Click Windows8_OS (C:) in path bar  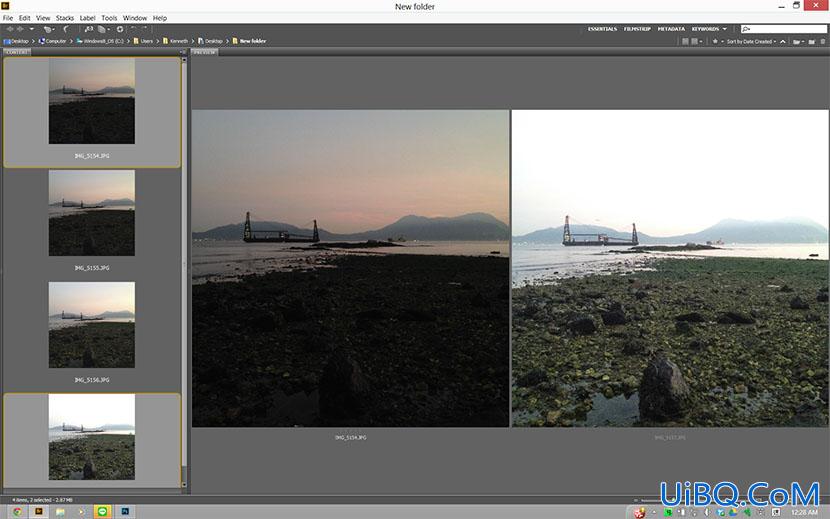click(100, 41)
